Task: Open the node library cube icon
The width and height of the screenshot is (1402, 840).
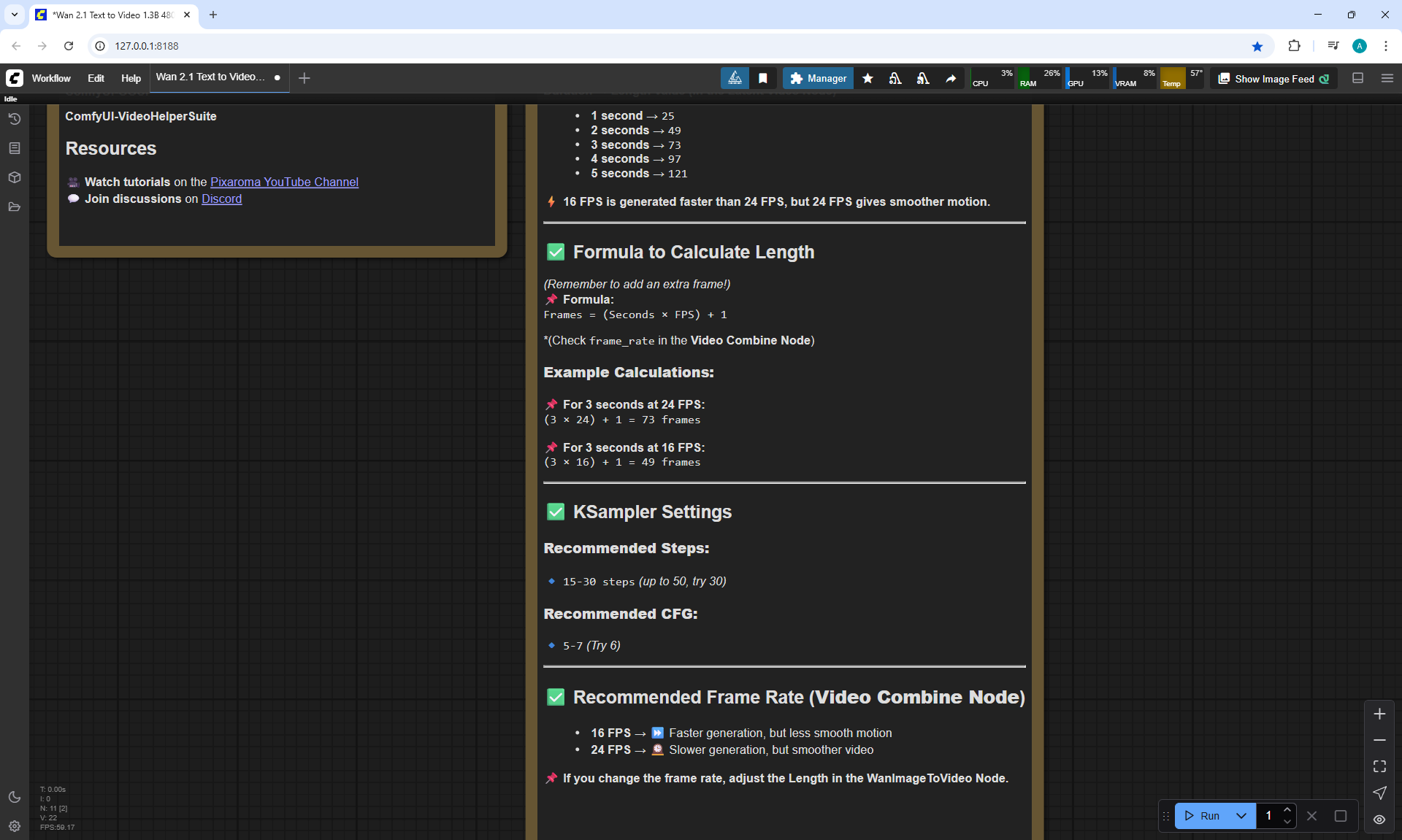Action: 15,177
